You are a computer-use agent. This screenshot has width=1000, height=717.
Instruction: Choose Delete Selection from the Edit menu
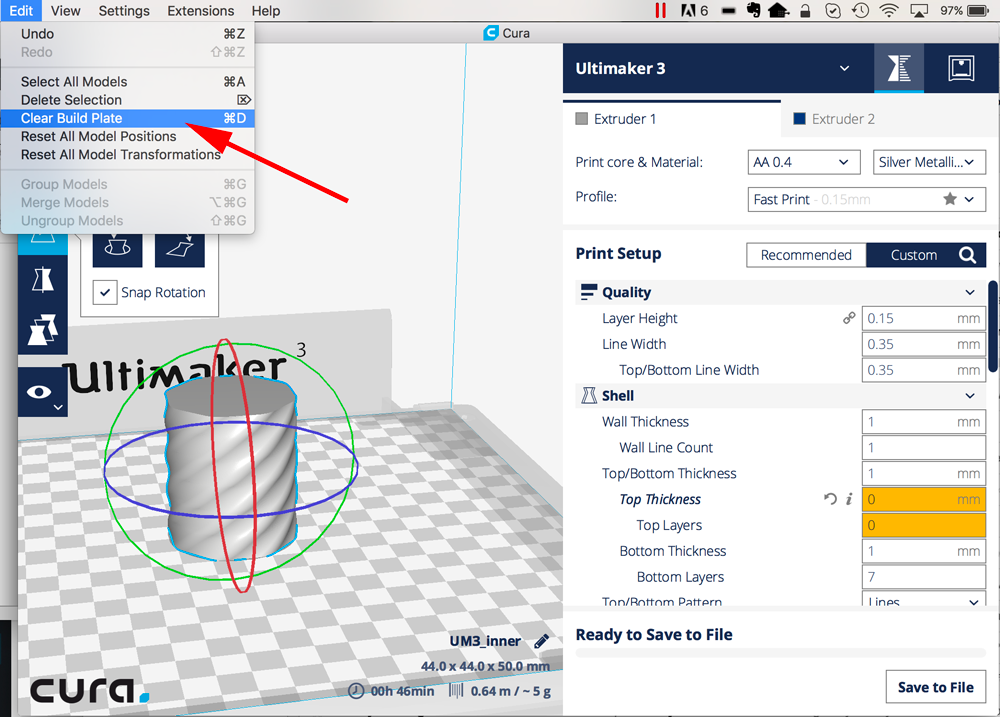pos(128,100)
